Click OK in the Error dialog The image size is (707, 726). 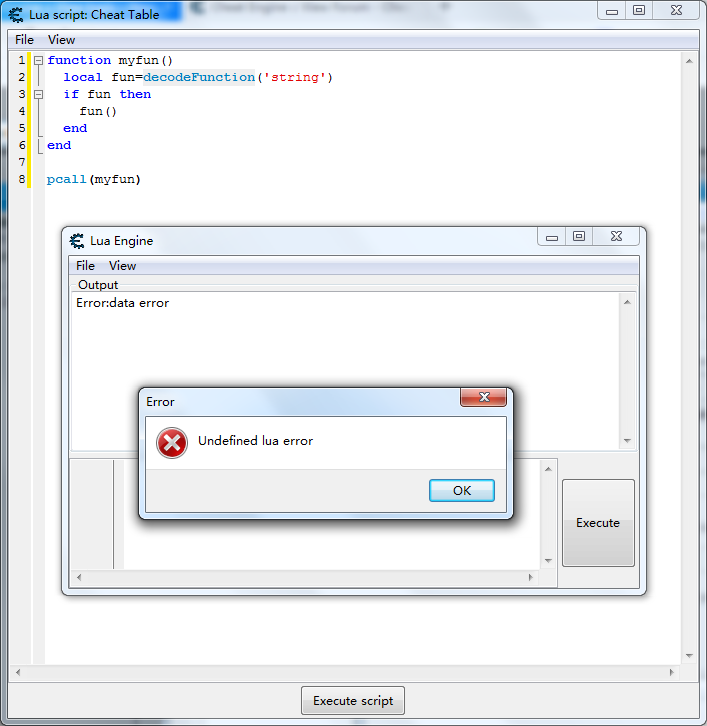[x=462, y=490]
